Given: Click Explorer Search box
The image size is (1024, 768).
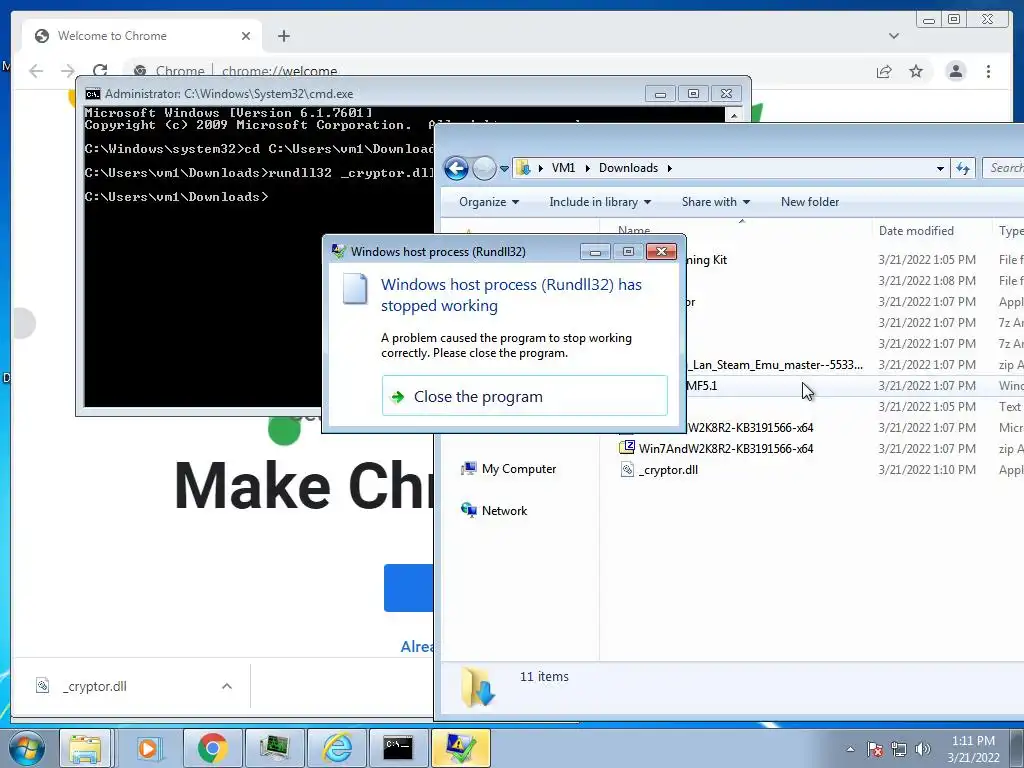Looking at the screenshot, I should [x=1004, y=168].
